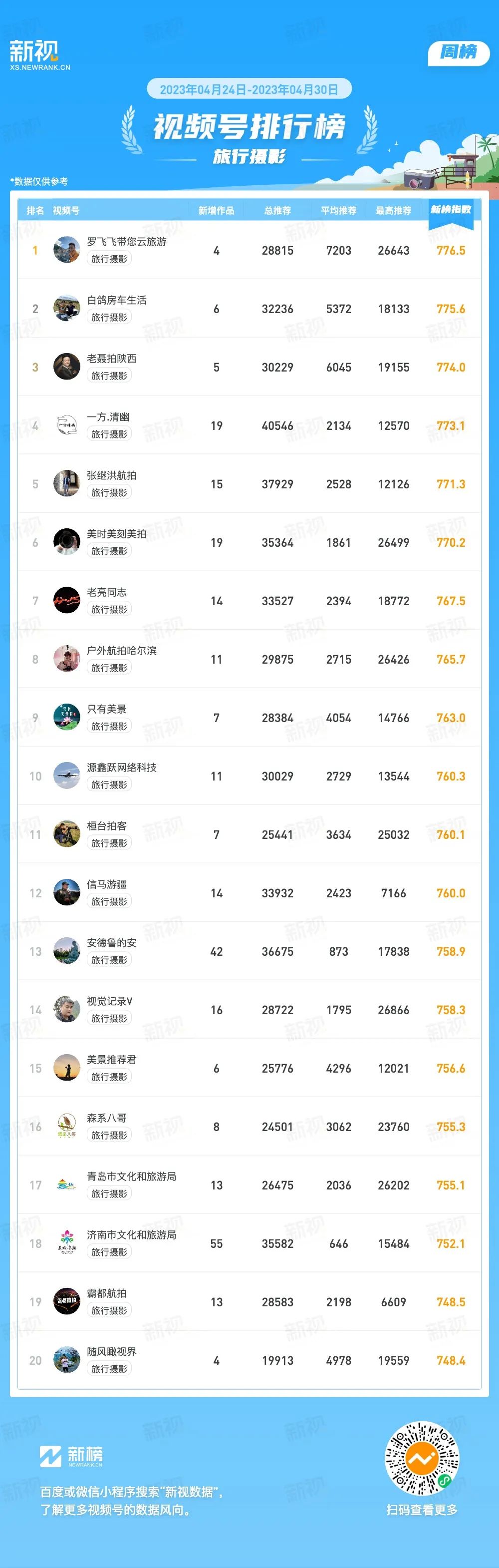The image size is (499, 1568).
Task: Click the 济南市文化和旅游局 logo icon
Action: [x=67, y=1243]
